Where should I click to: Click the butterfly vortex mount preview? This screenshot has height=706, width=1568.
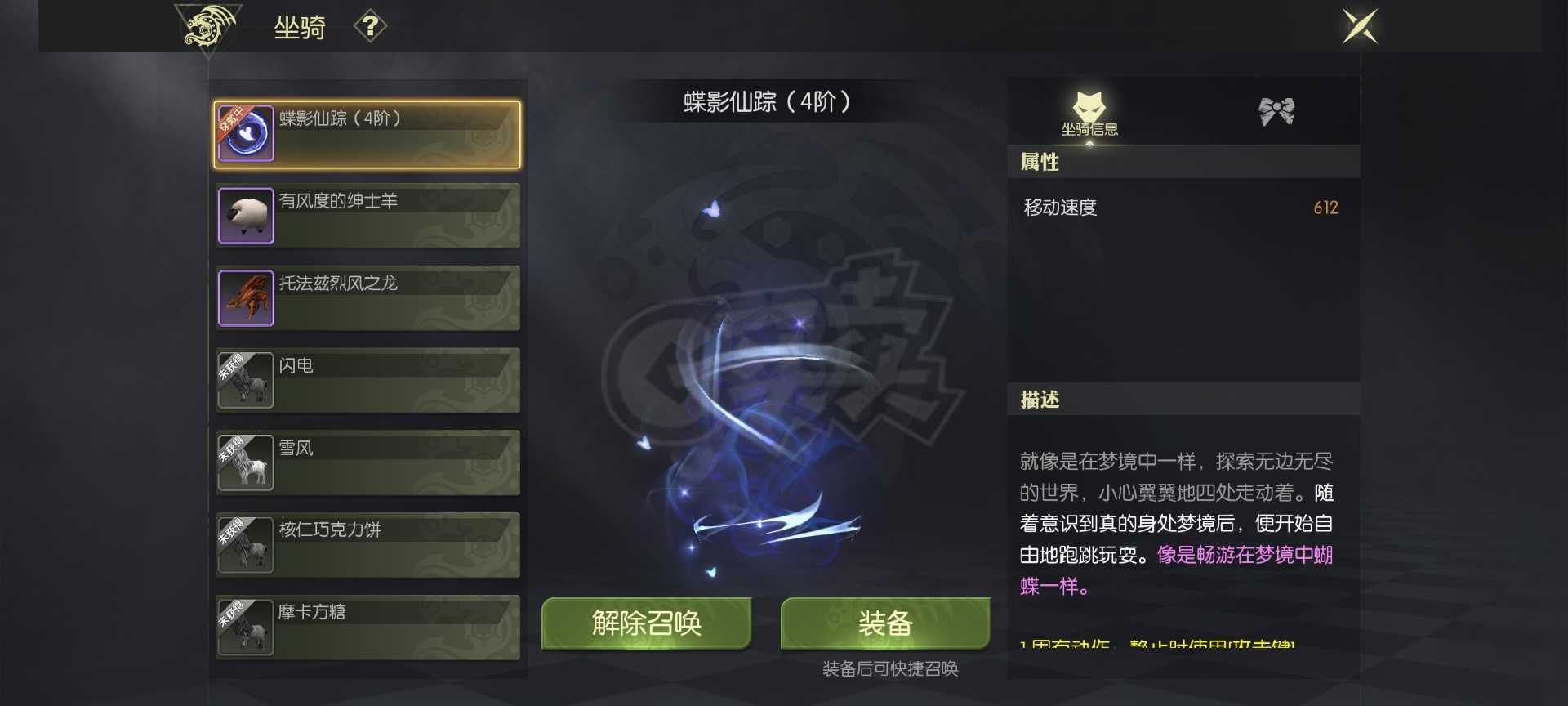pyautogui.click(x=764, y=392)
